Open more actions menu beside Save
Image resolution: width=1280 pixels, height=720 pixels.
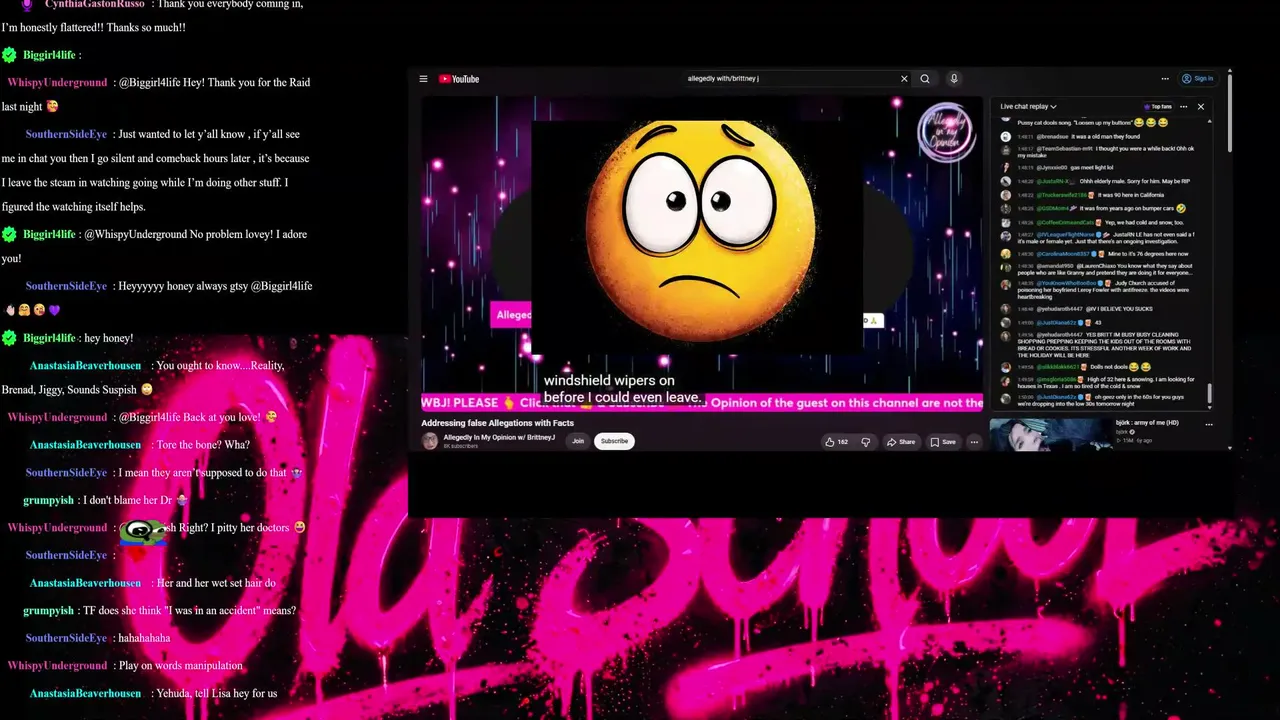tap(974, 441)
